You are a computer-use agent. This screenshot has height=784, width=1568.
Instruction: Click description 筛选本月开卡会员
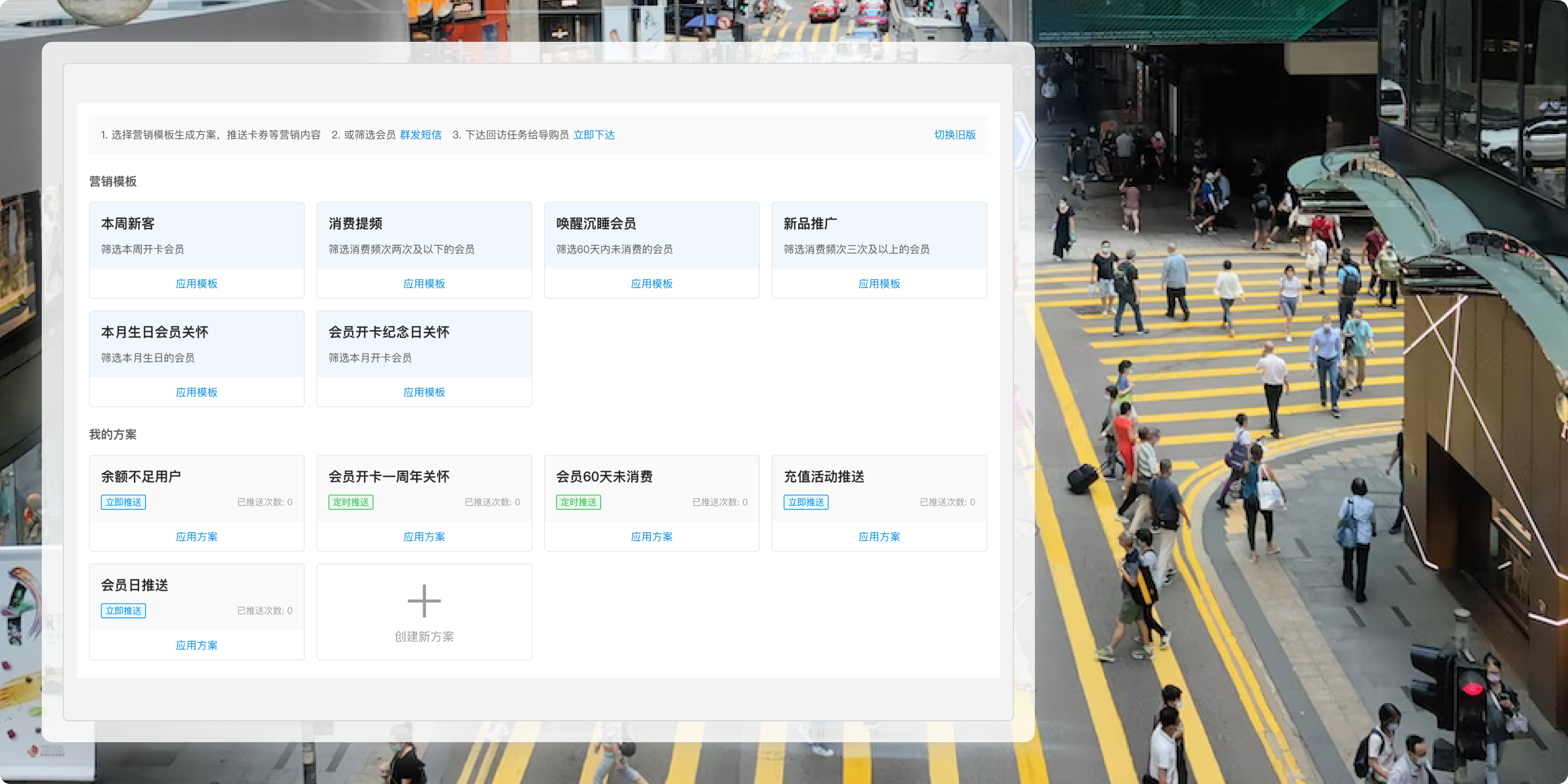[370, 357]
